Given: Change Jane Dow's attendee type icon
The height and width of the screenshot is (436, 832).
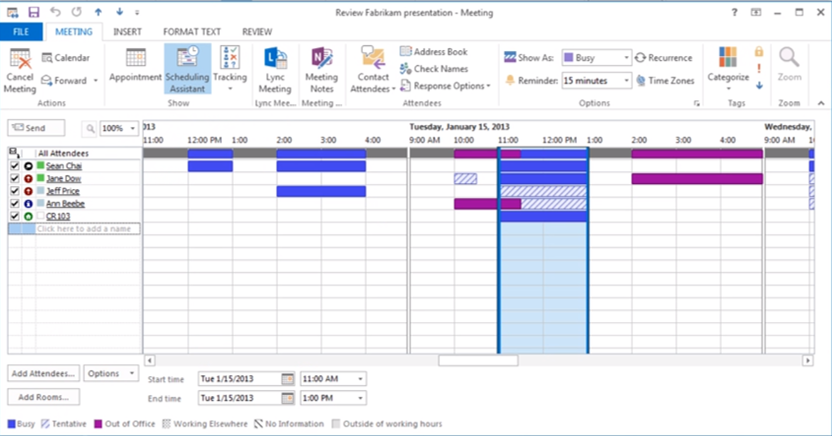Looking at the screenshot, I should (x=28, y=179).
